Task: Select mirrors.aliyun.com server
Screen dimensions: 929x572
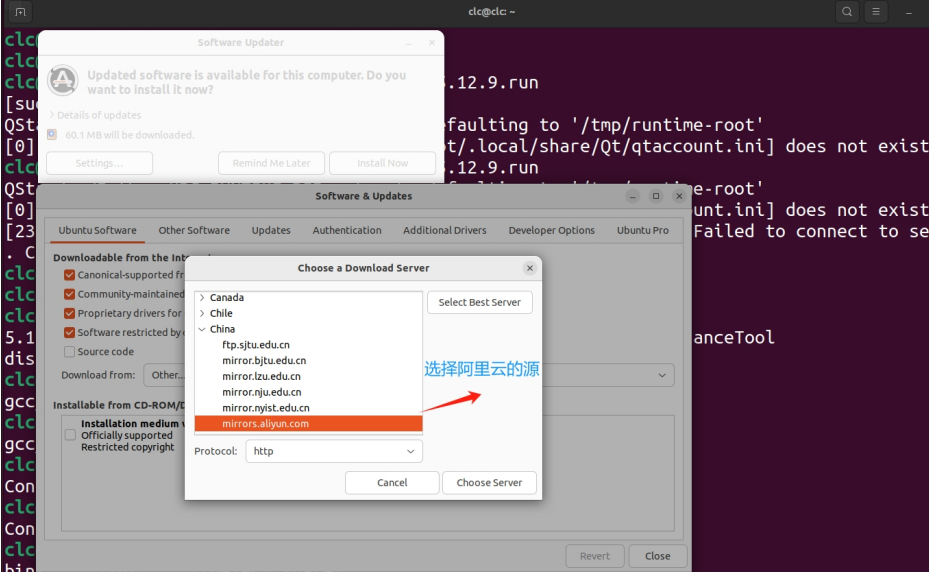Action: pos(309,423)
